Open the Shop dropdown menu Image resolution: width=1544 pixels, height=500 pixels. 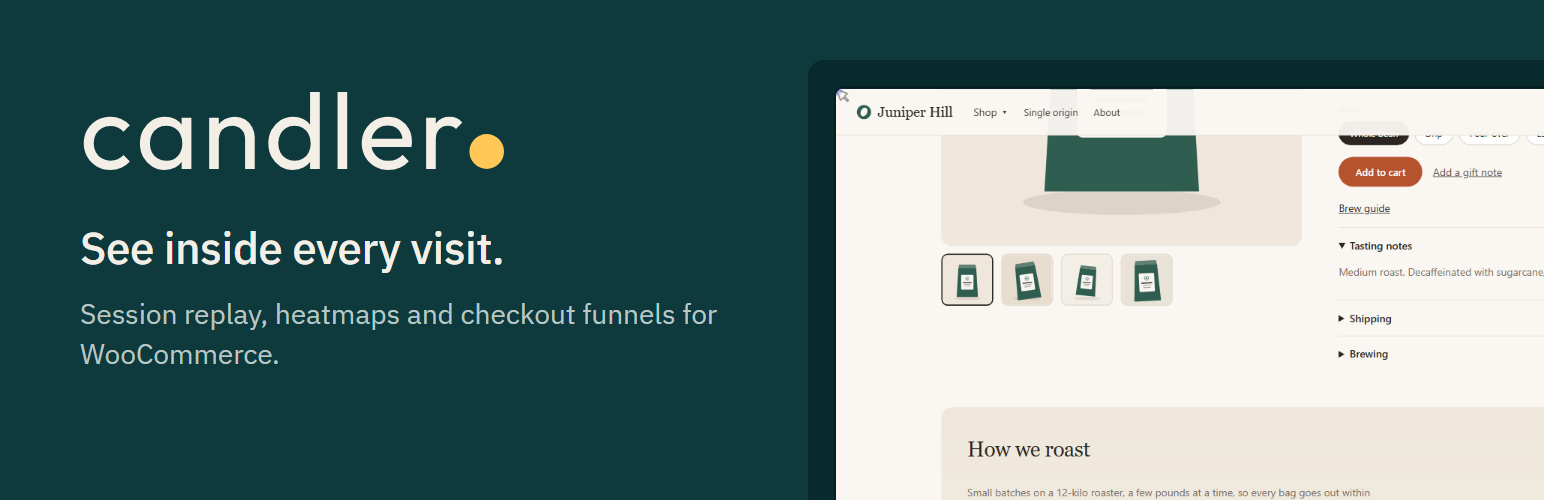990,113
